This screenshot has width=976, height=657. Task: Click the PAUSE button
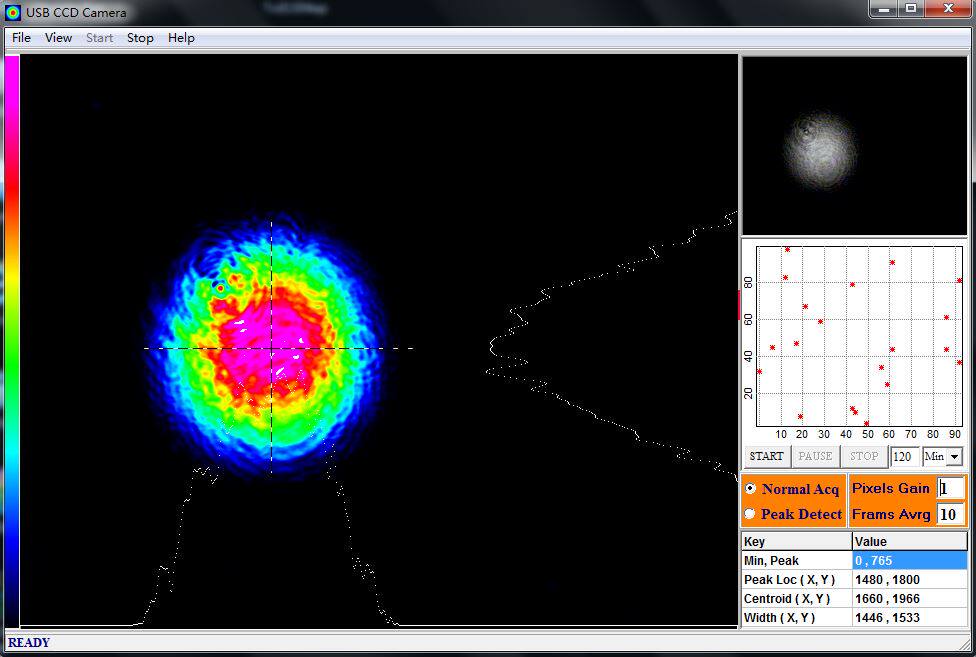coord(815,456)
